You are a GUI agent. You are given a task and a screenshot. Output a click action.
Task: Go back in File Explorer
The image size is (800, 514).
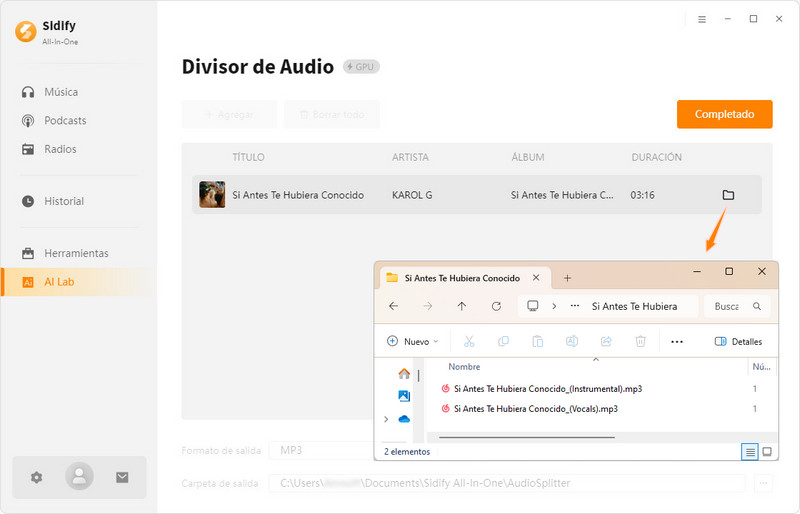pos(393,306)
